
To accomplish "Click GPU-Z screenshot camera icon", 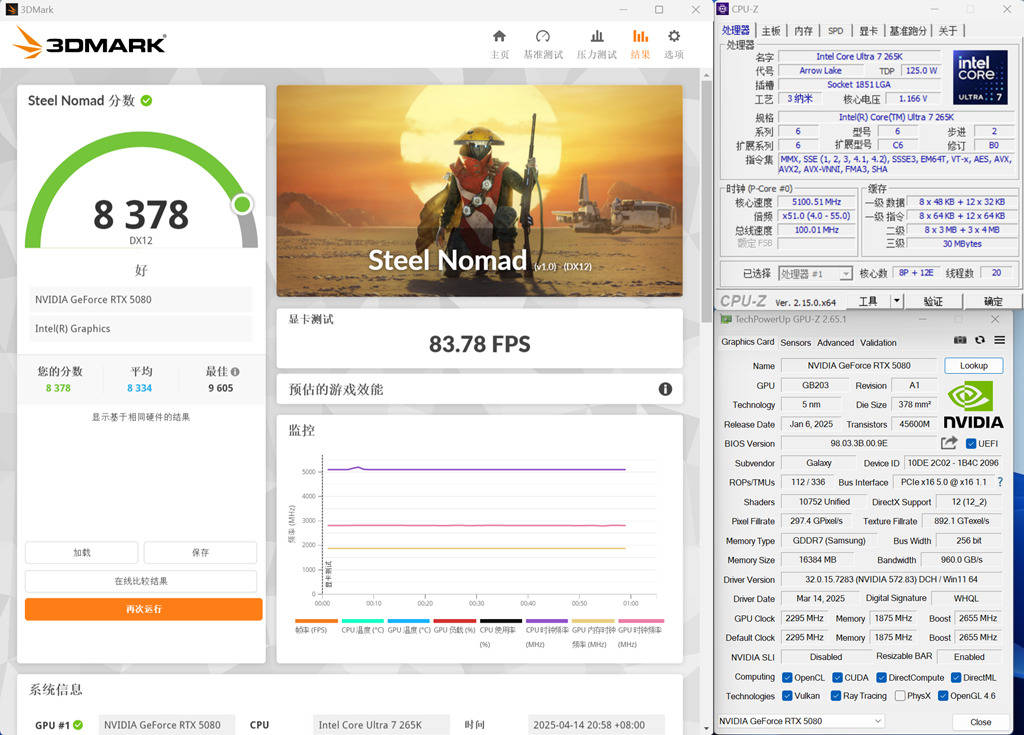I will [960, 340].
